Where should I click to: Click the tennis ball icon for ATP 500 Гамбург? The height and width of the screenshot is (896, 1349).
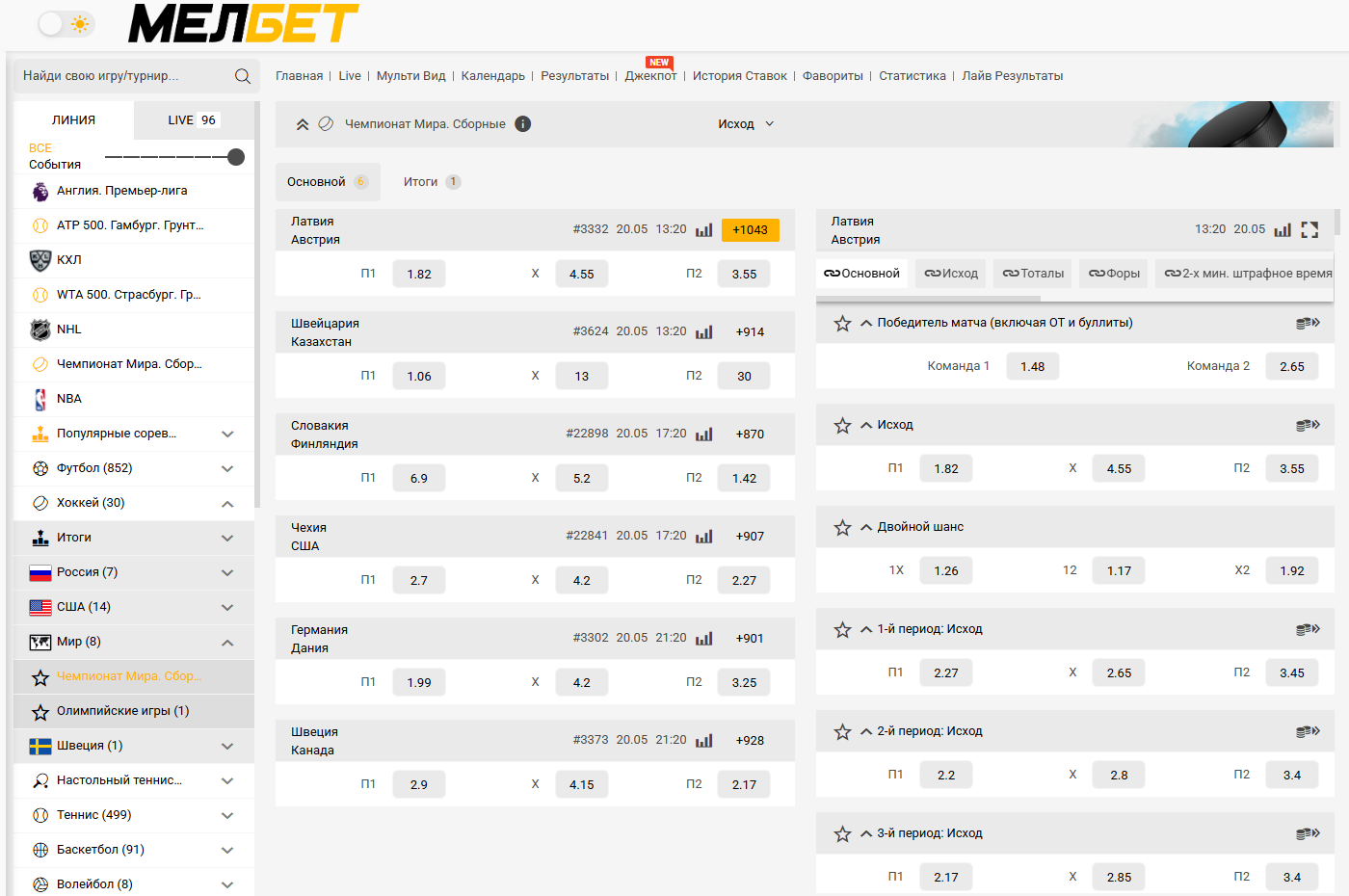[40, 225]
